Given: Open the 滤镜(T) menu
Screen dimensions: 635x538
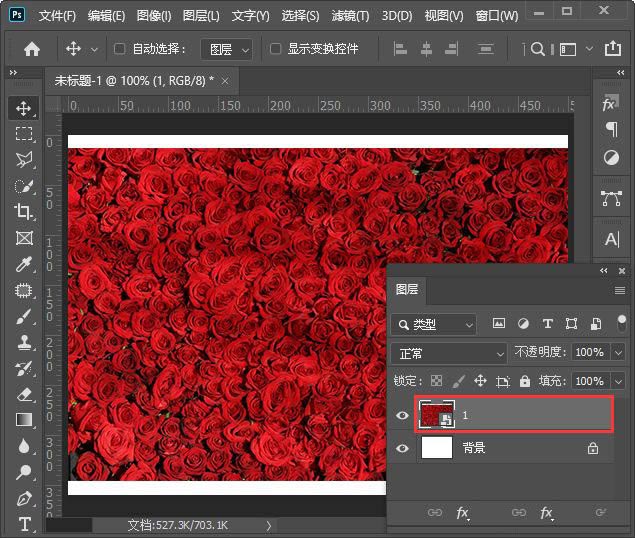Looking at the screenshot, I should click(349, 16).
